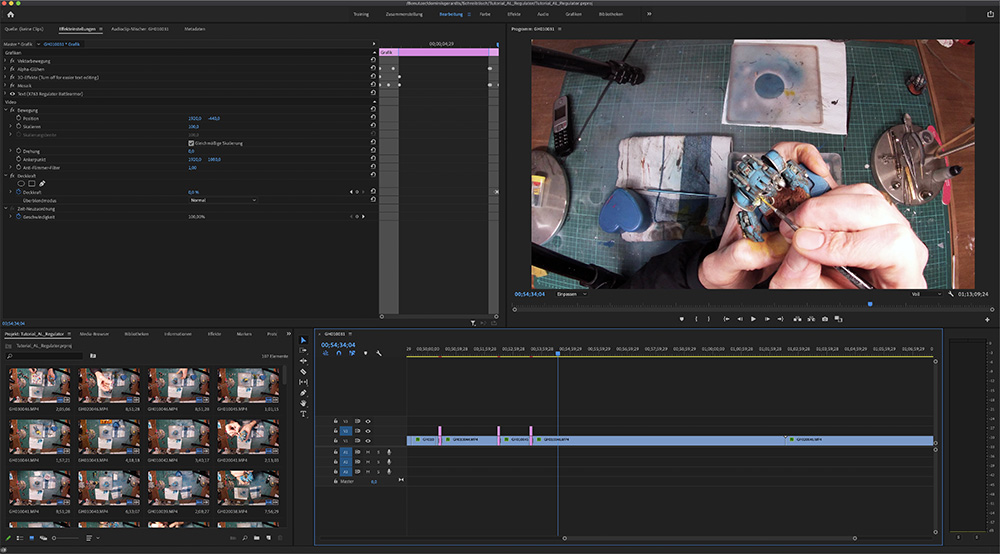Open the button editor plus icon
1000x554 pixels.
(987, 319)
